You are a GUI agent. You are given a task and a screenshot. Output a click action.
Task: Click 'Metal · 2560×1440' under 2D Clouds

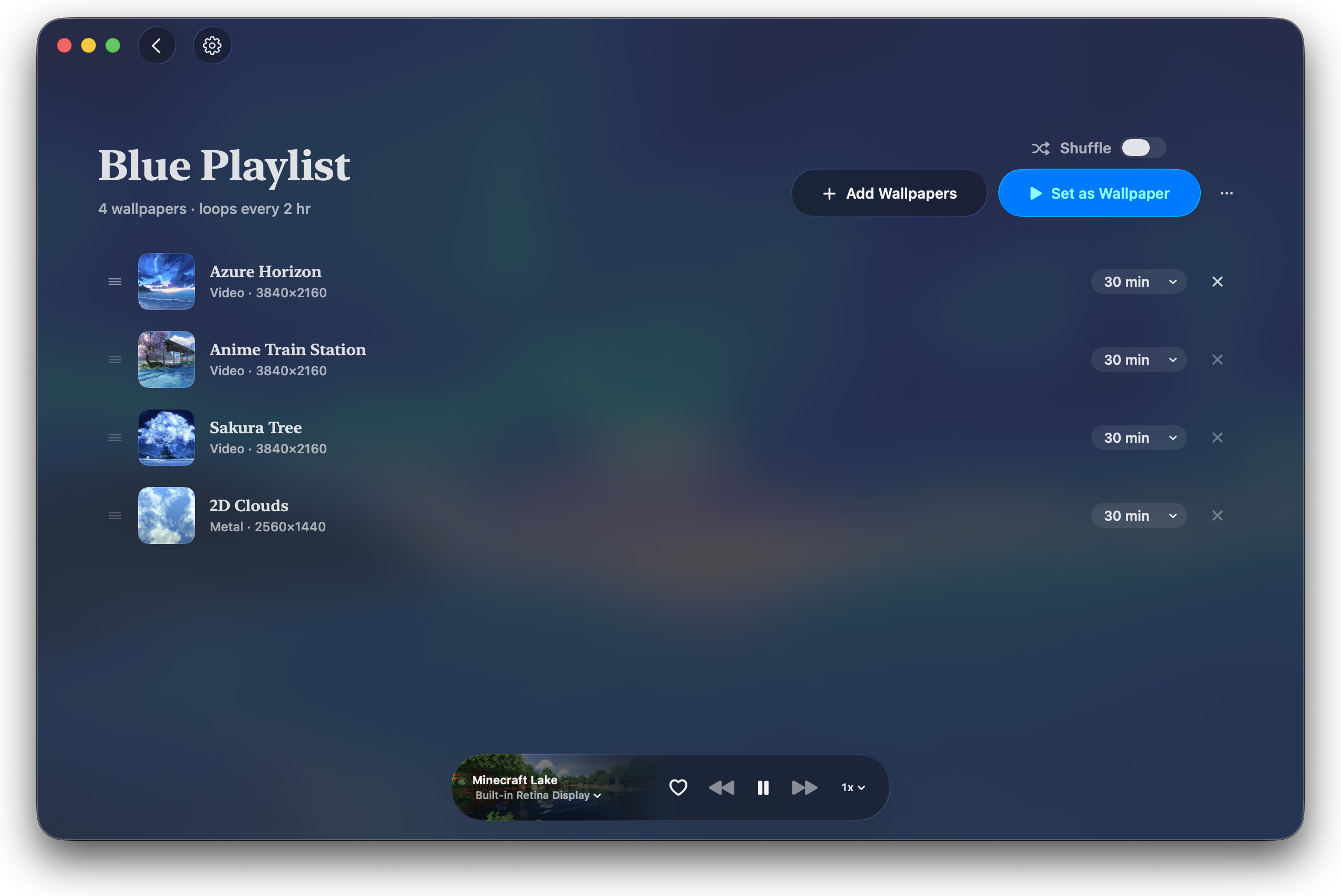click(x=267, y=527)
